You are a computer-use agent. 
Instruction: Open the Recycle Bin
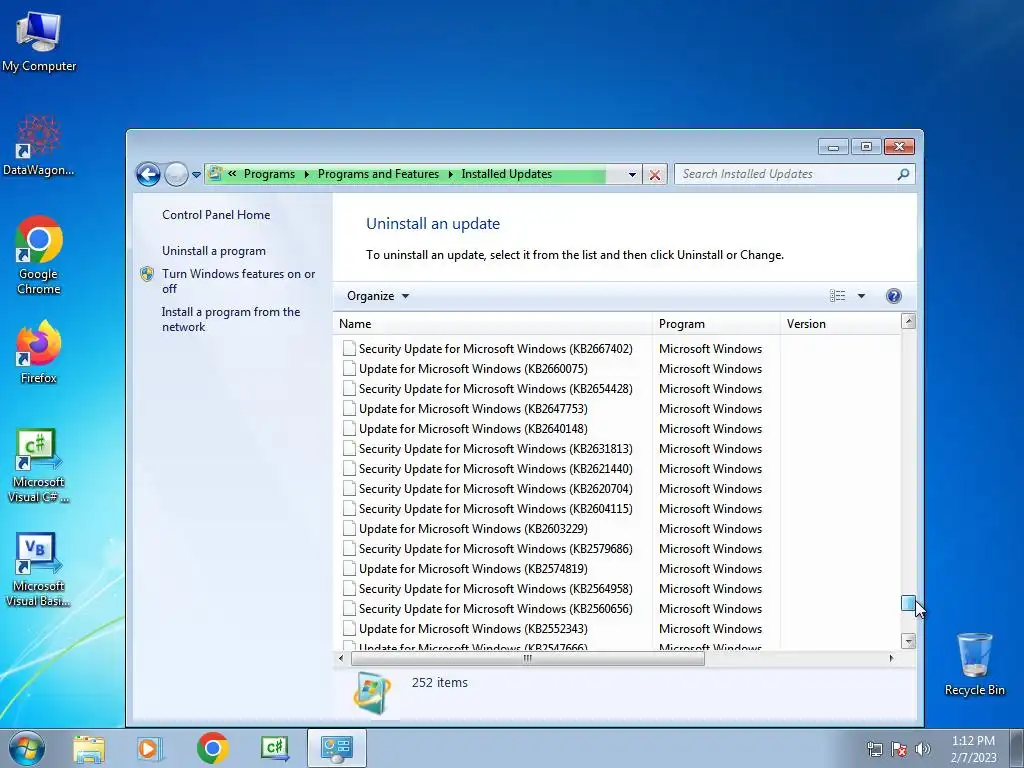pos(974,664)
